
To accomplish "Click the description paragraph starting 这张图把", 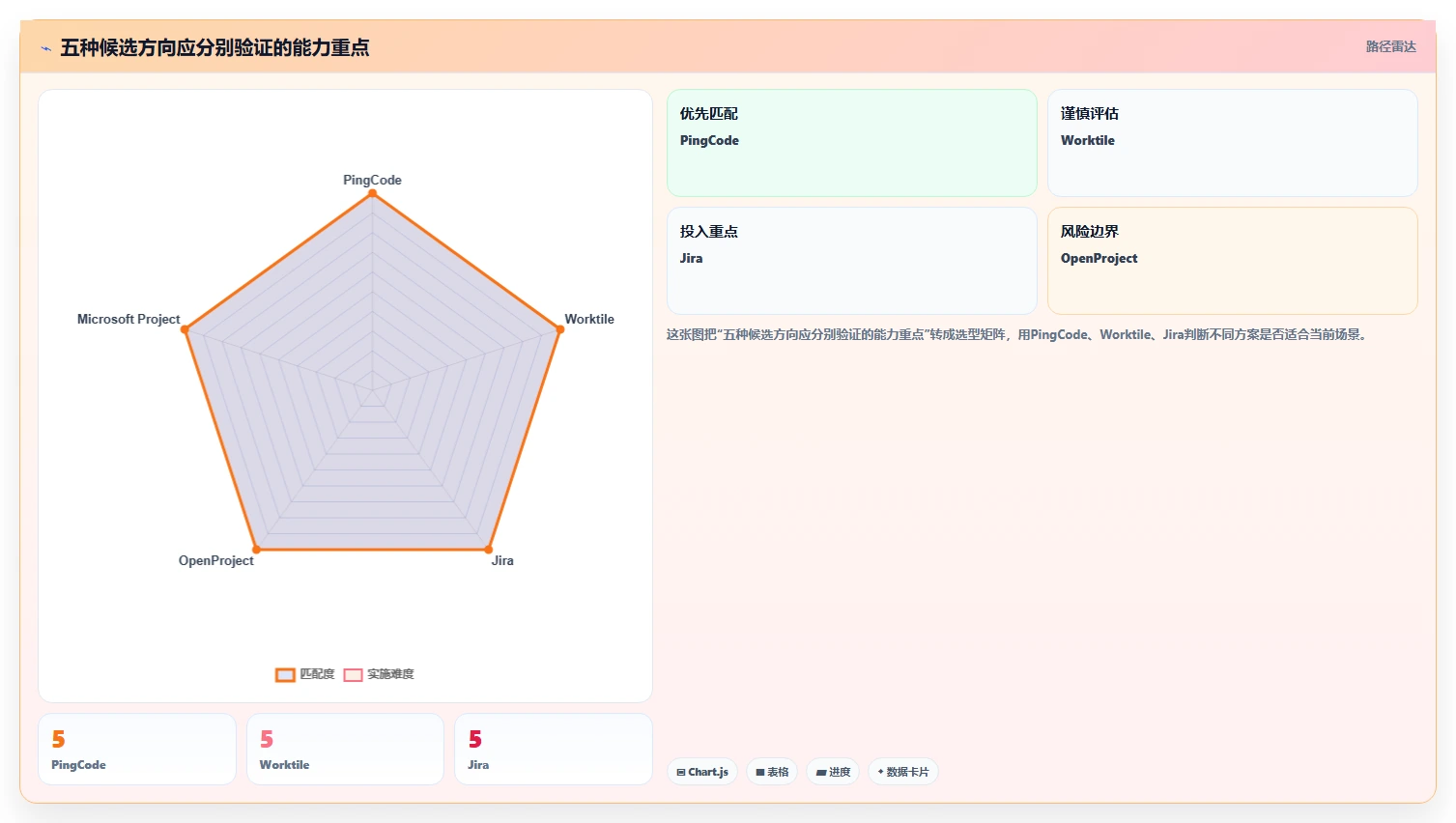I will click(x=1017, y=334).
